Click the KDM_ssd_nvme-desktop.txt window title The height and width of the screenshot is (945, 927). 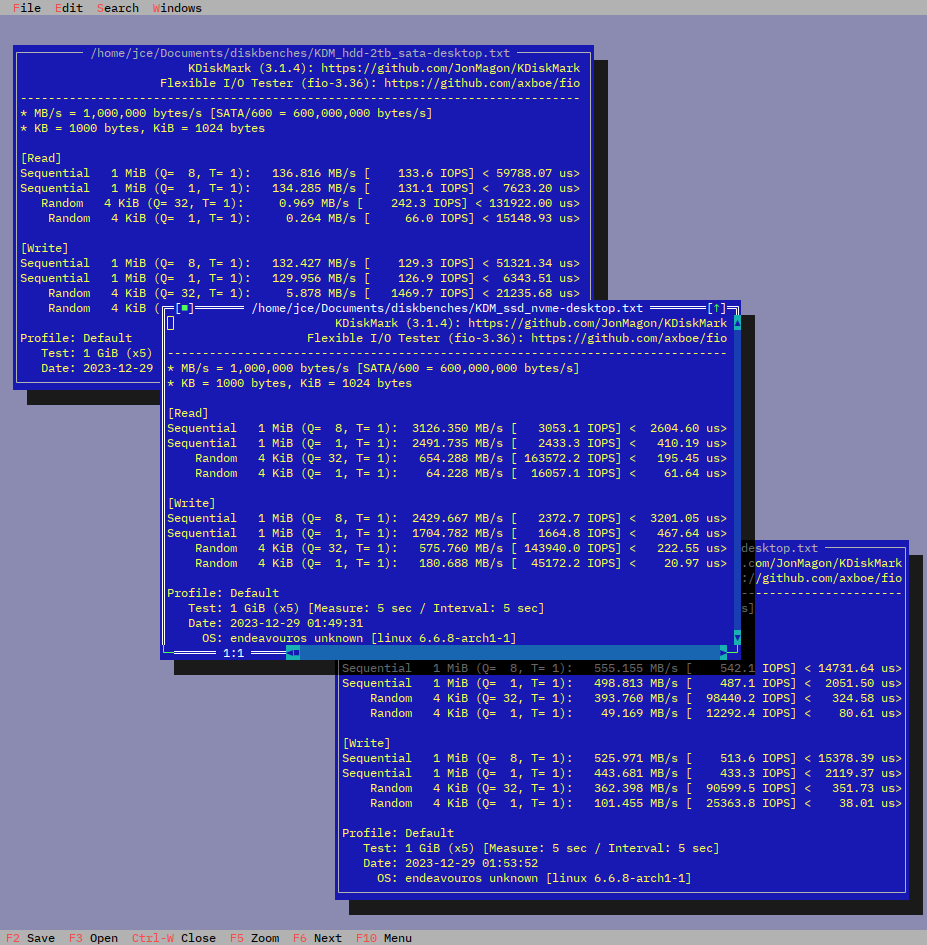[x=447, y=308]
